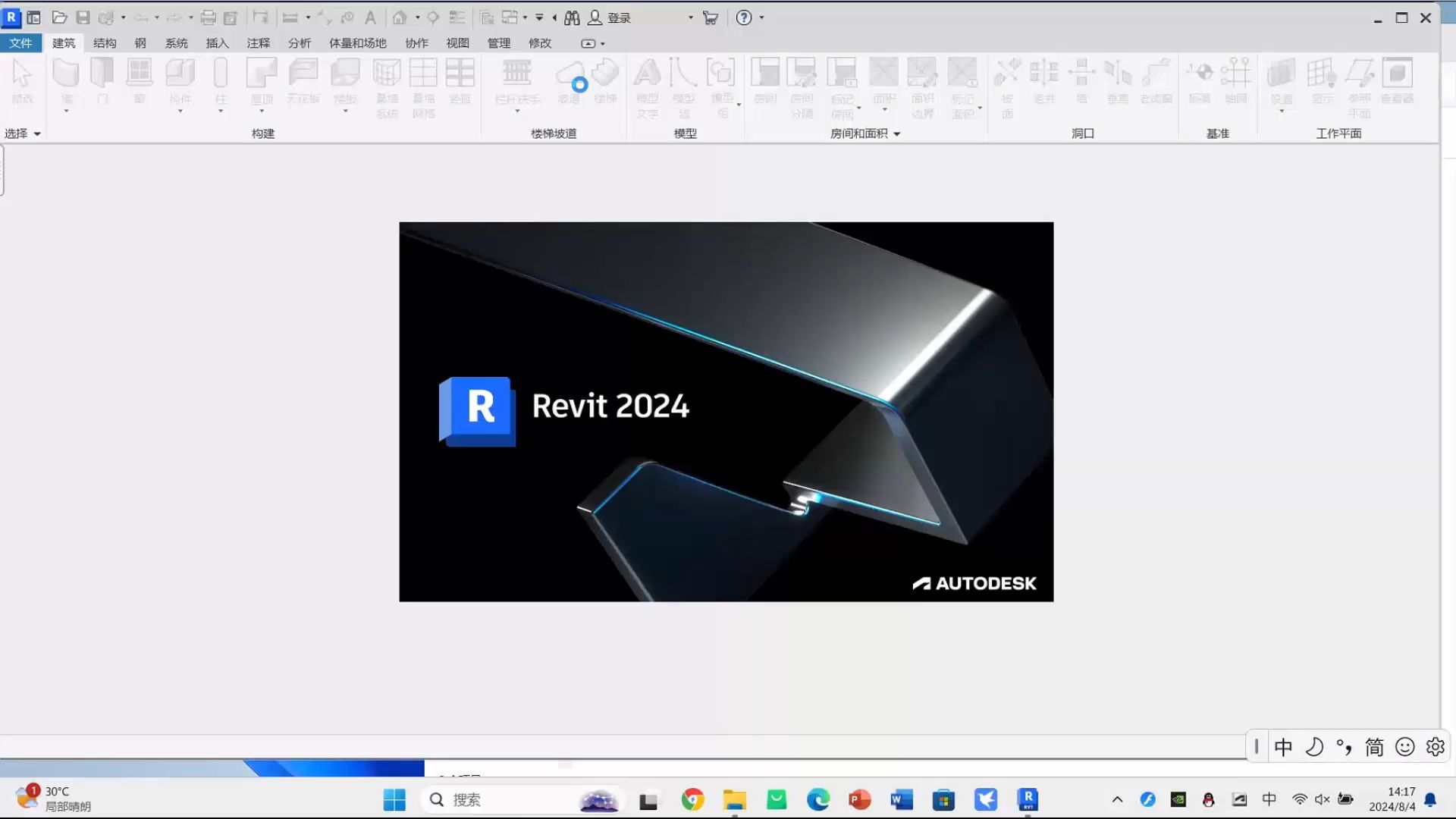Select the Window (窗) tool
The width and height of the screenshot is (1456, 819).
(x=140, y=82)
